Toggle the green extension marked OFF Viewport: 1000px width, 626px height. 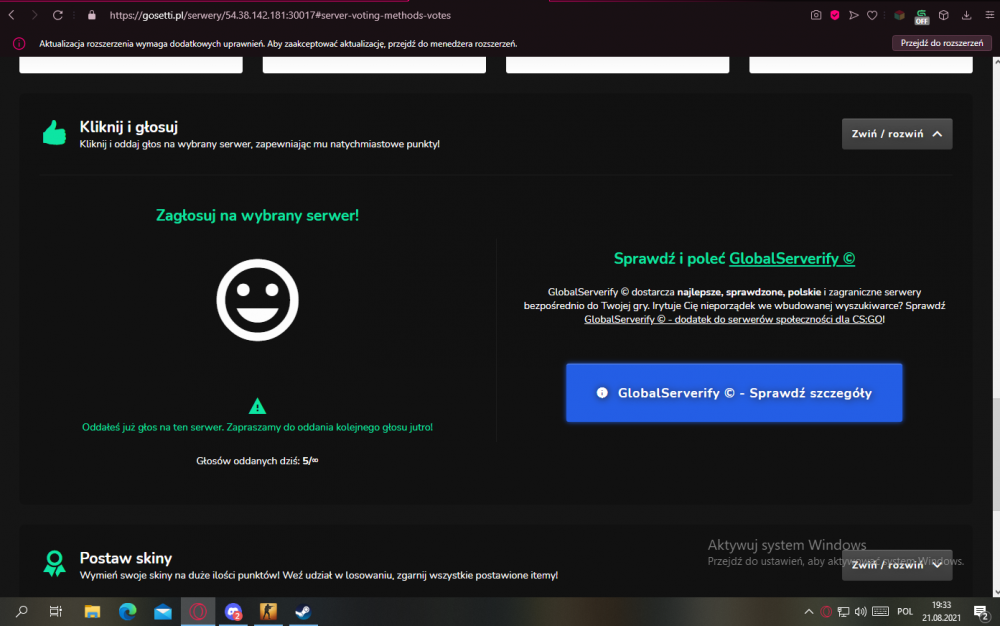pos(922,17)
